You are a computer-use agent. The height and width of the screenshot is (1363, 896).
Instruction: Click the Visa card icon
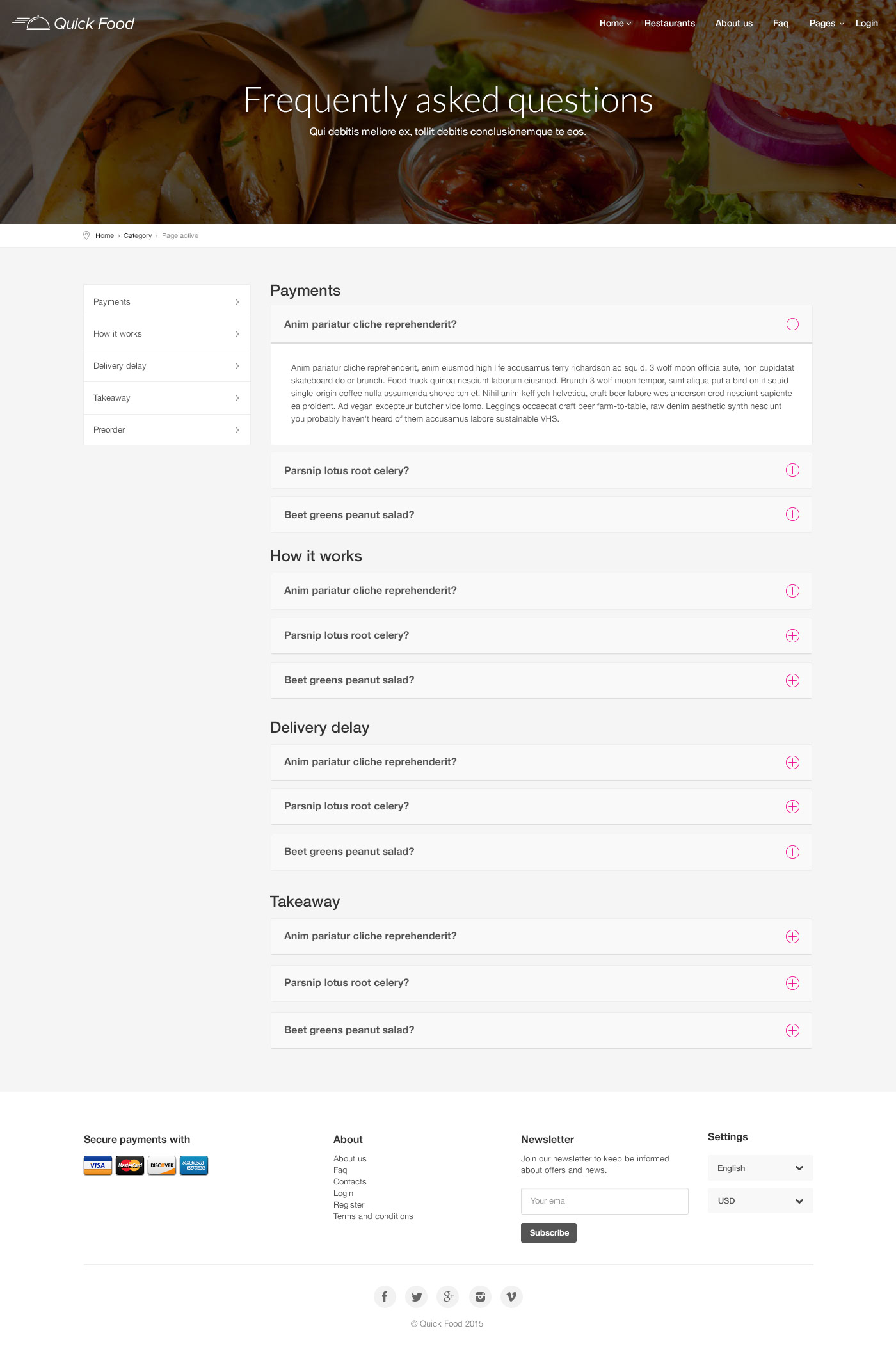(x=98, y=1165)
